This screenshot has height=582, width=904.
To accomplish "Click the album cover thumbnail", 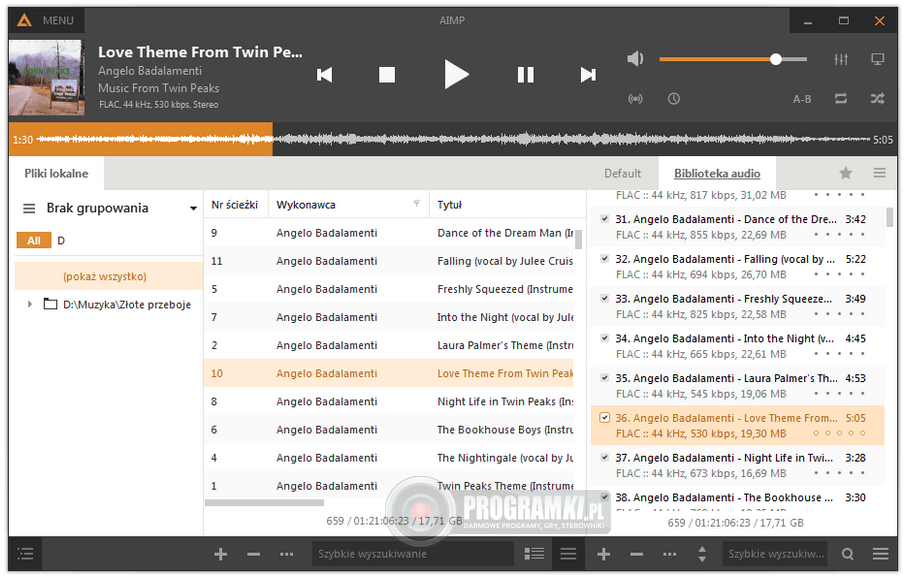I will [47, 77].
